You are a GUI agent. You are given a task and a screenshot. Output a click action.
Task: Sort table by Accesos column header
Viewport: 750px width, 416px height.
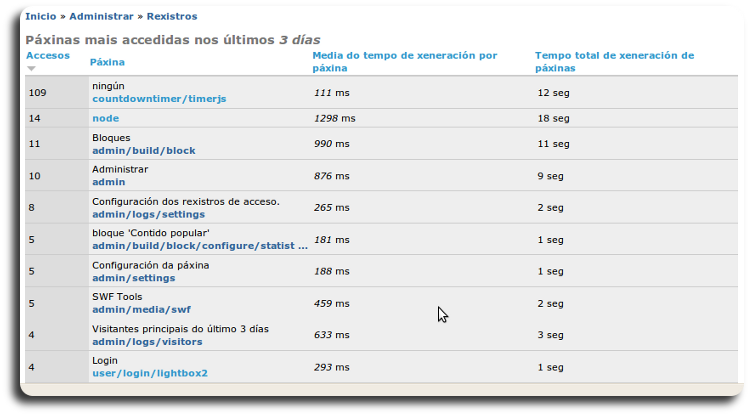click(48, 56)
